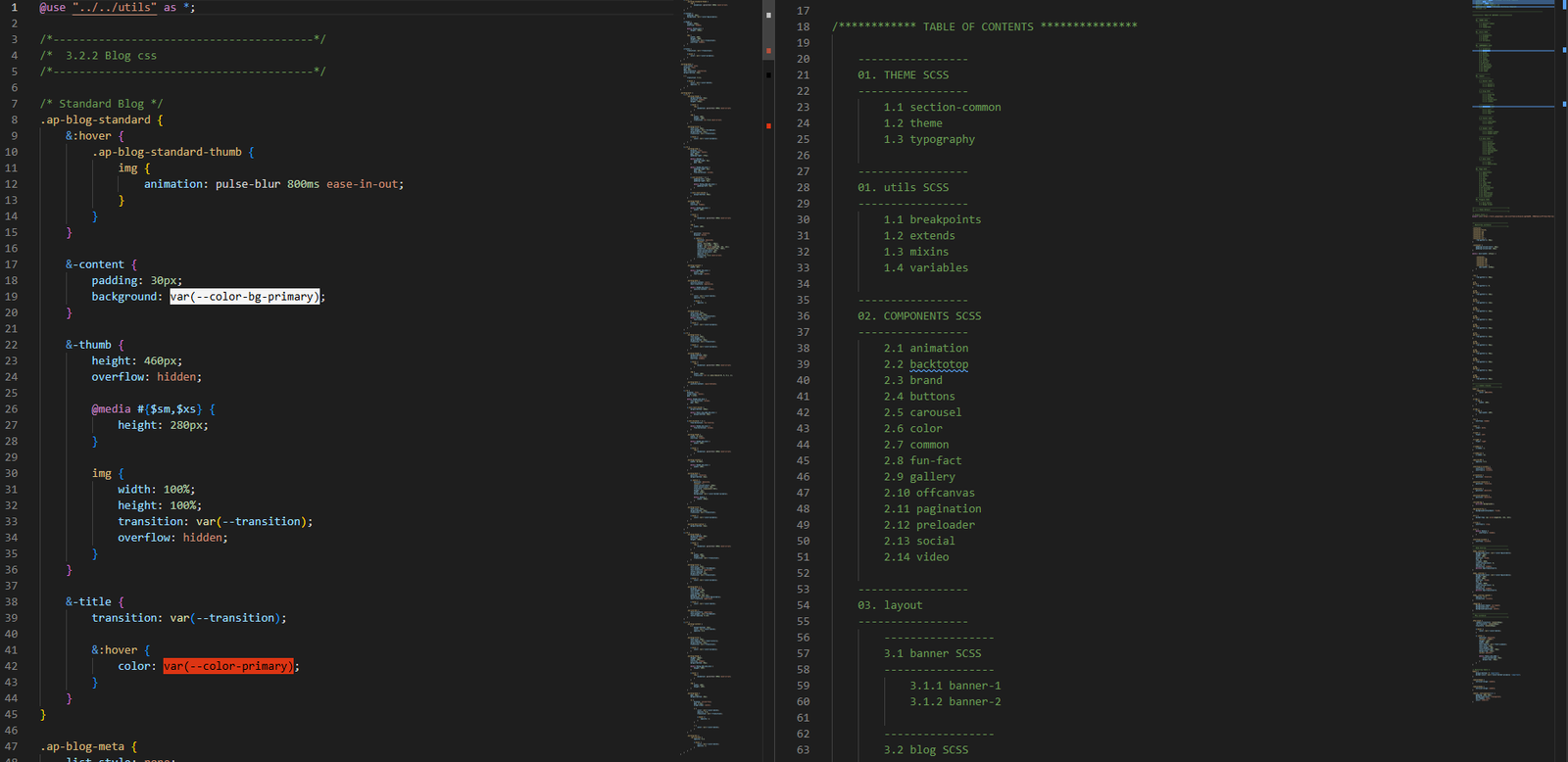Click the "&-thumb {" selector
The height and width of the screenshot is (762, 1568).
[95, 345]
